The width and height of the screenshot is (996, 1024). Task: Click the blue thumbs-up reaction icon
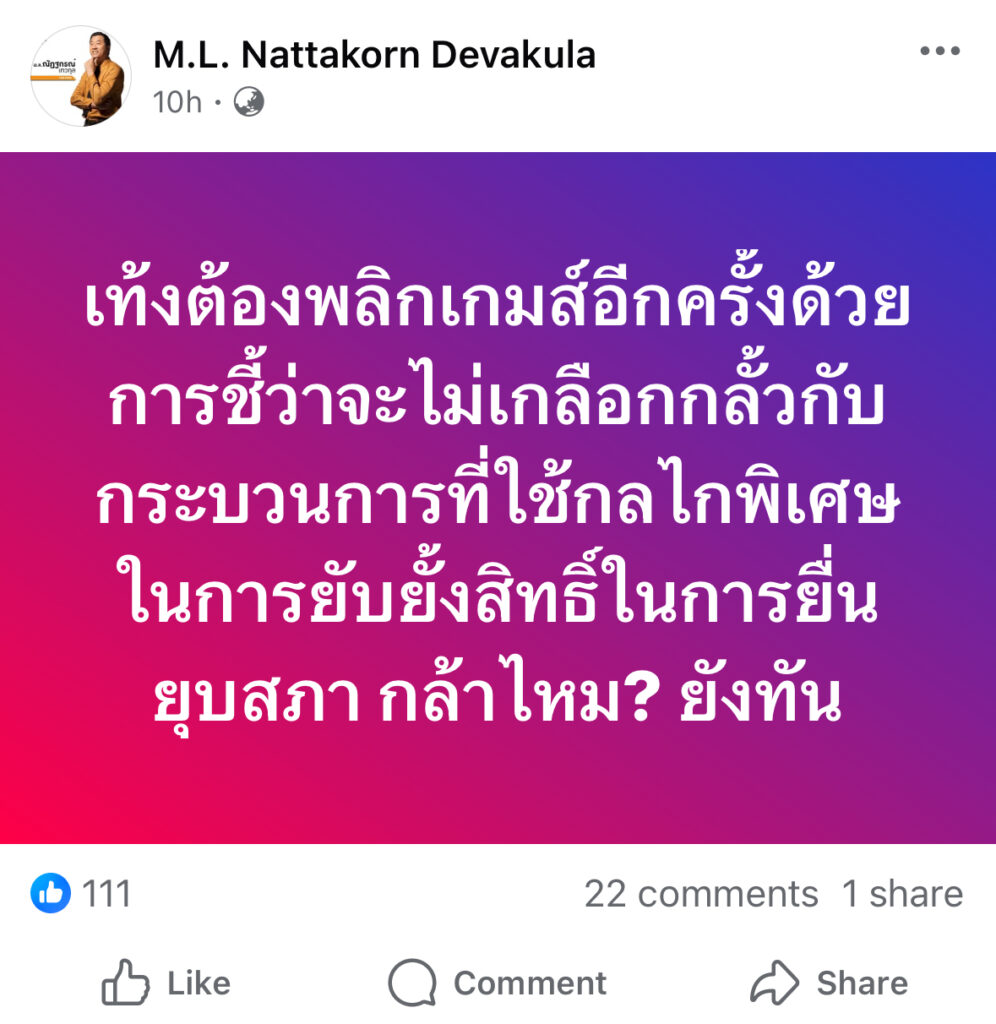(50, 893)
